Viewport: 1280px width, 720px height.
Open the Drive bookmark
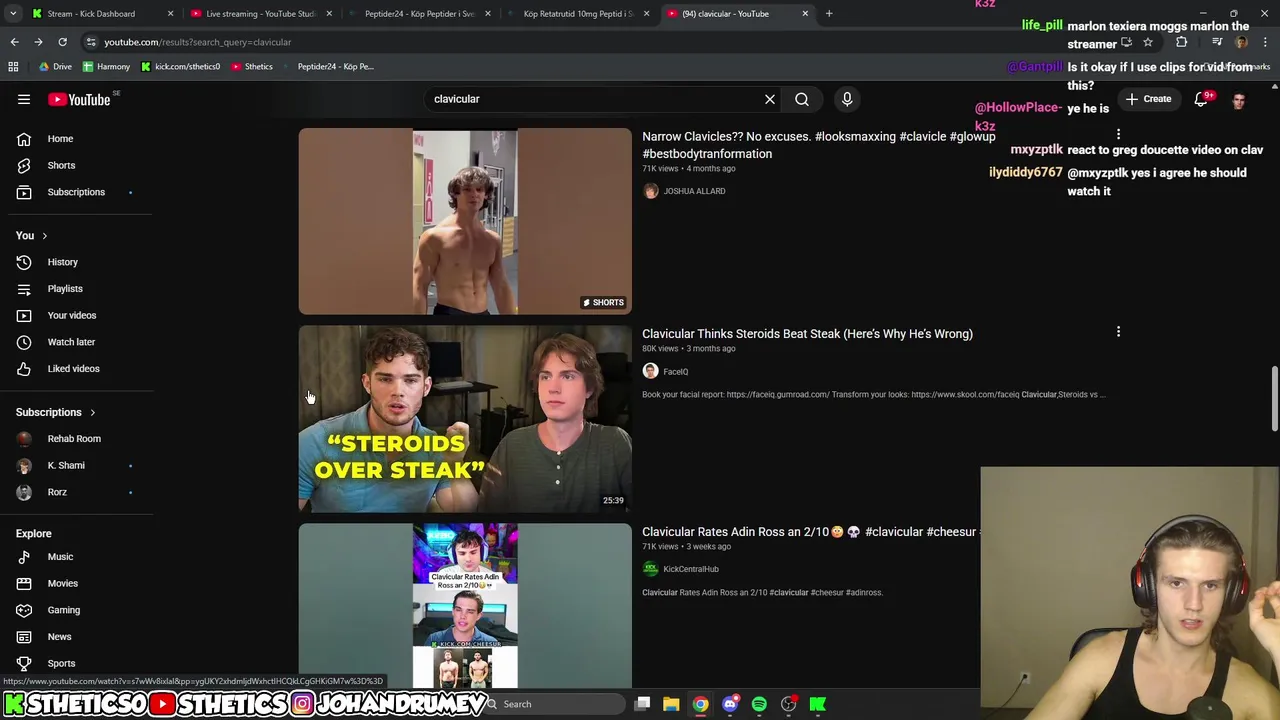(55, 67)
